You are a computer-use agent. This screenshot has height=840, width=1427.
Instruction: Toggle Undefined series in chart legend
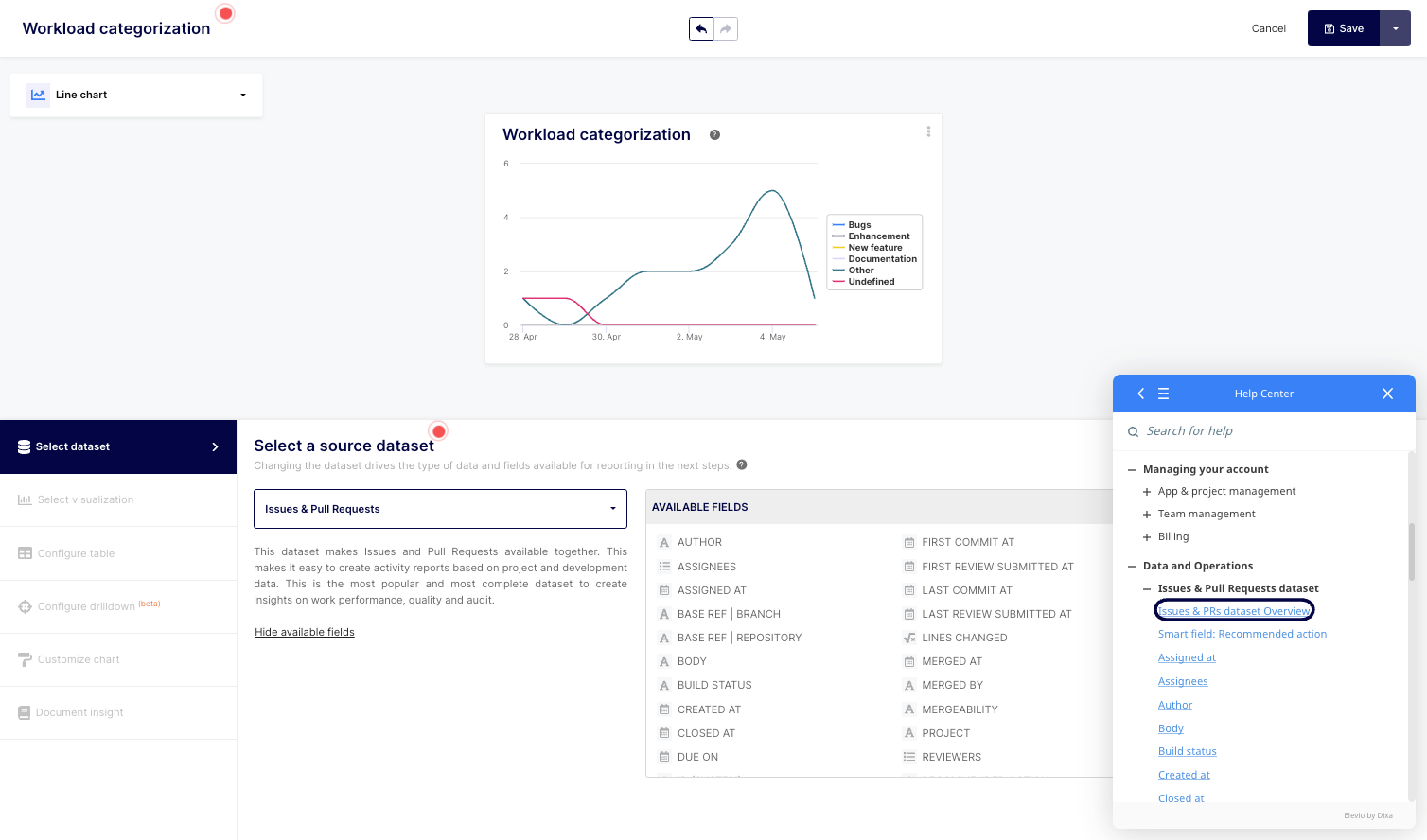coord(871,282)
